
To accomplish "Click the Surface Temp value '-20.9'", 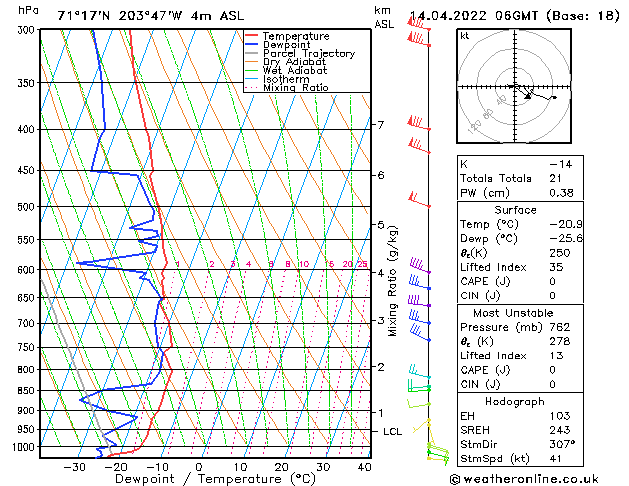I will 566,224.
